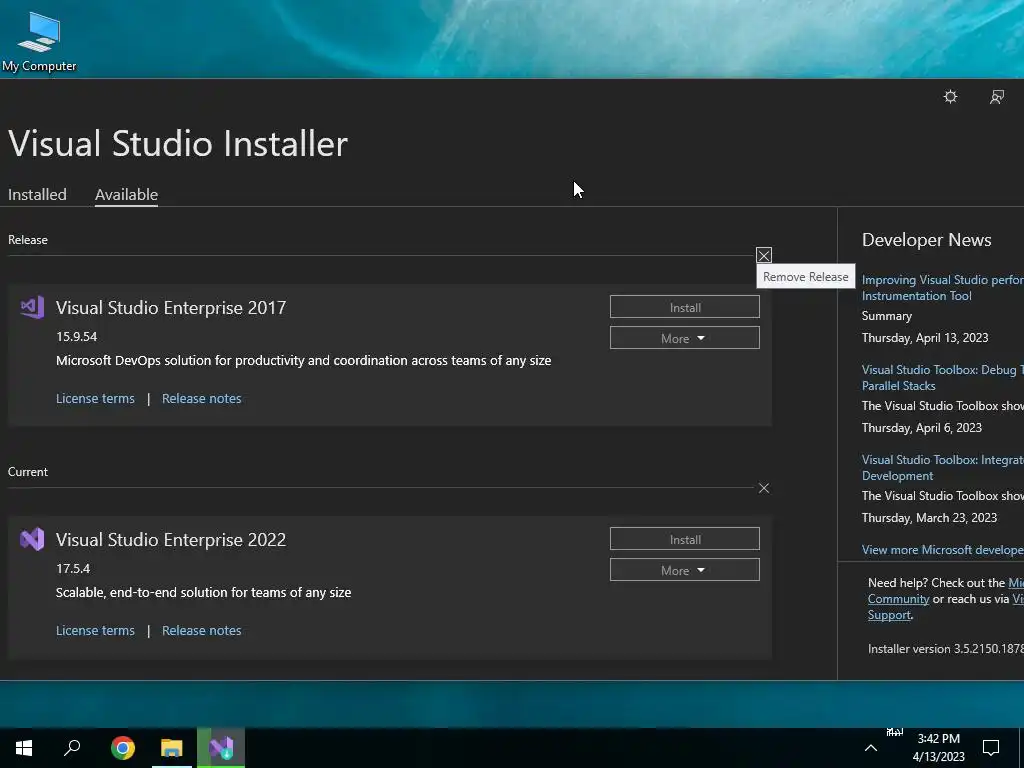Switch to the Installed tab
This screenshot has width=1024, height=768.
click(x=37, y=195)
